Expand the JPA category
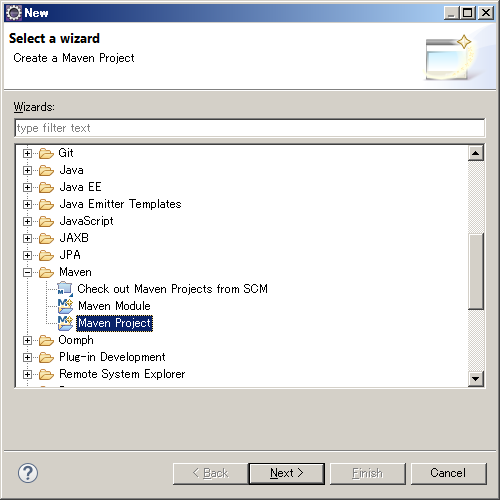The image size is (500, 500). [x=27, y=256]
